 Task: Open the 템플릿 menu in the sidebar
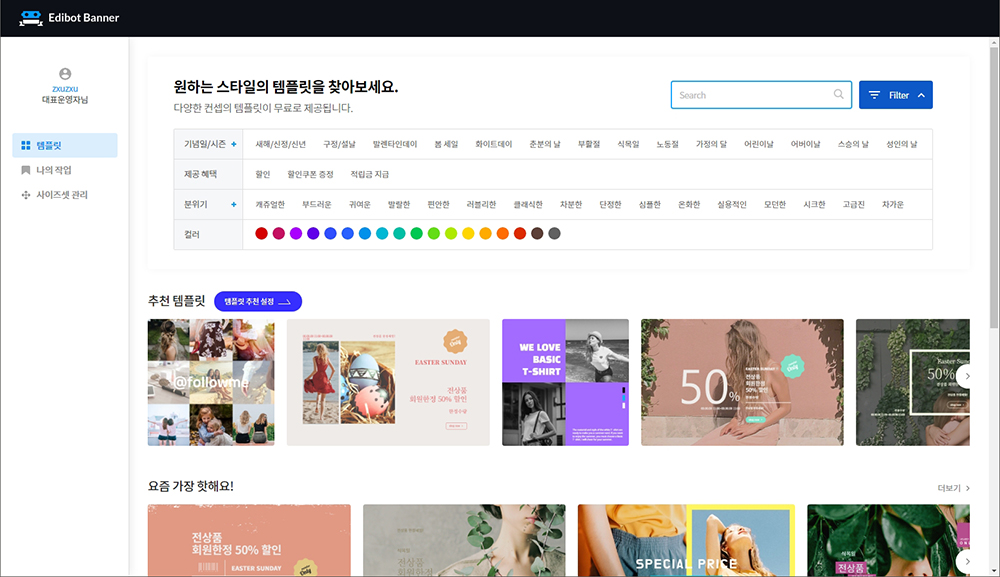click(x=65, y=145)
